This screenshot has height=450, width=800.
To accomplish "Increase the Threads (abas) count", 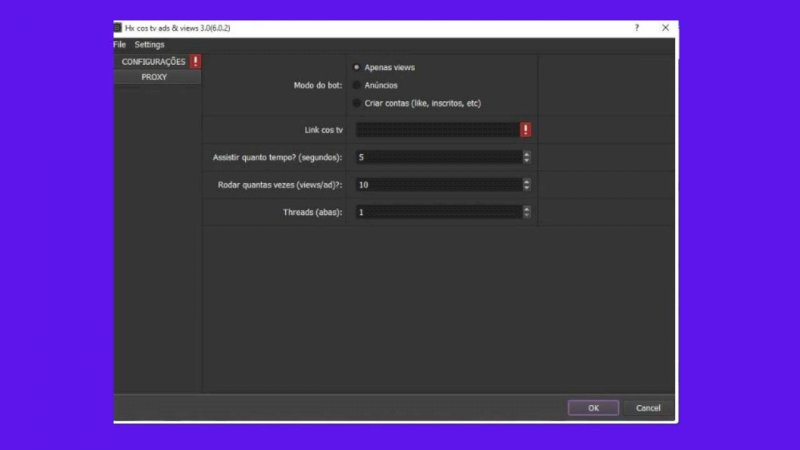I will click(527, 209).
